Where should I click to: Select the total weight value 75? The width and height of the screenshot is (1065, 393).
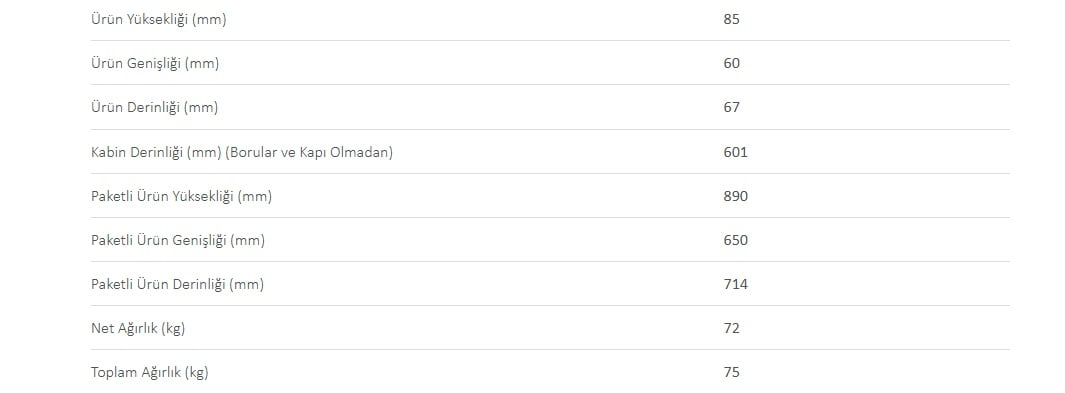(x=732, y=372)
